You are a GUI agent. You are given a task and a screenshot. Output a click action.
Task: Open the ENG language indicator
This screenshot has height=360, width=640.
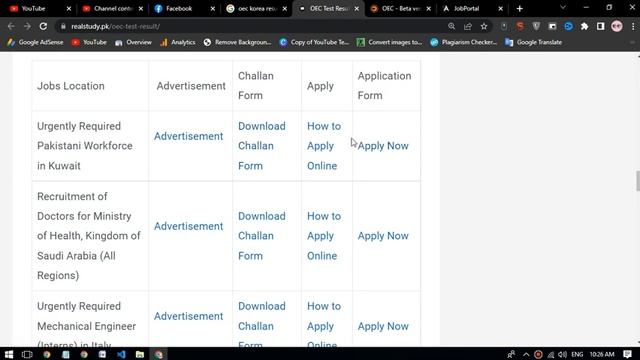click(577, 354)
